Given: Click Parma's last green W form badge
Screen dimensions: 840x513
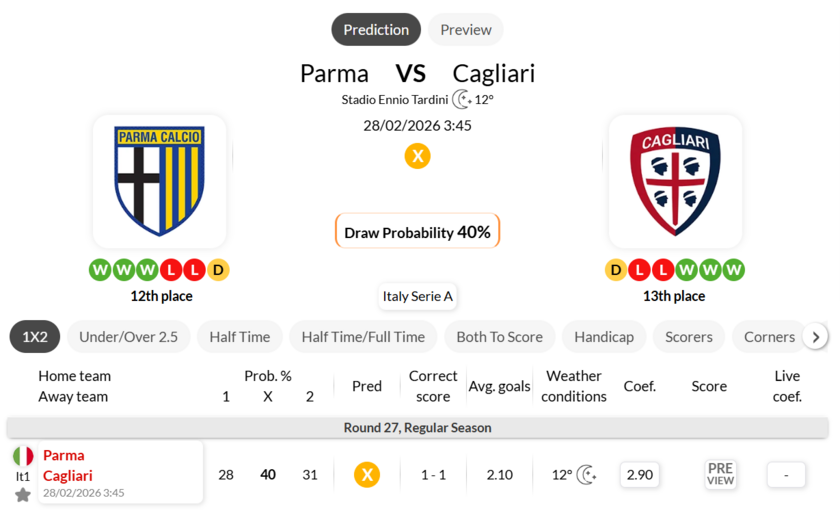Looking at the screenshot, I should 148,270.
